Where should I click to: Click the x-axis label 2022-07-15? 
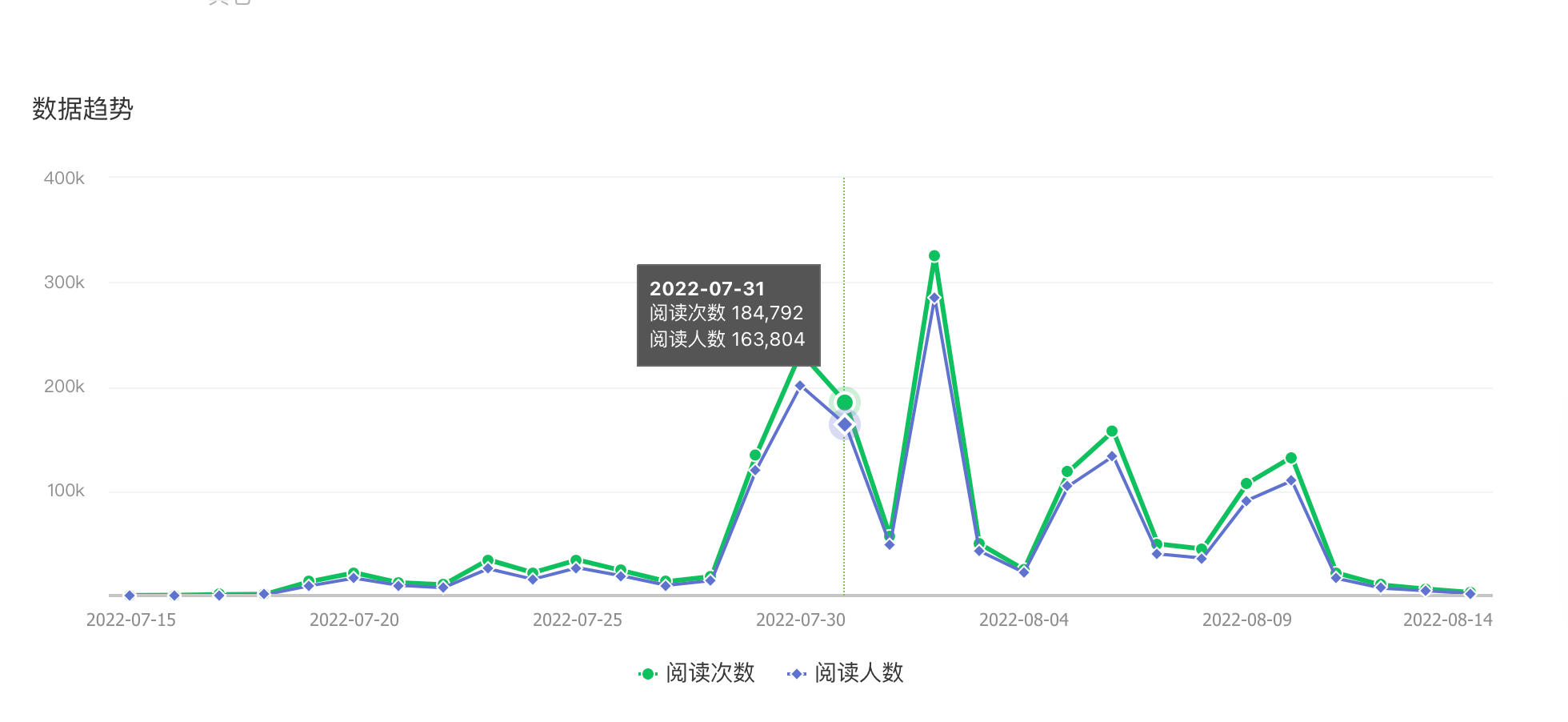click(131, 620)
